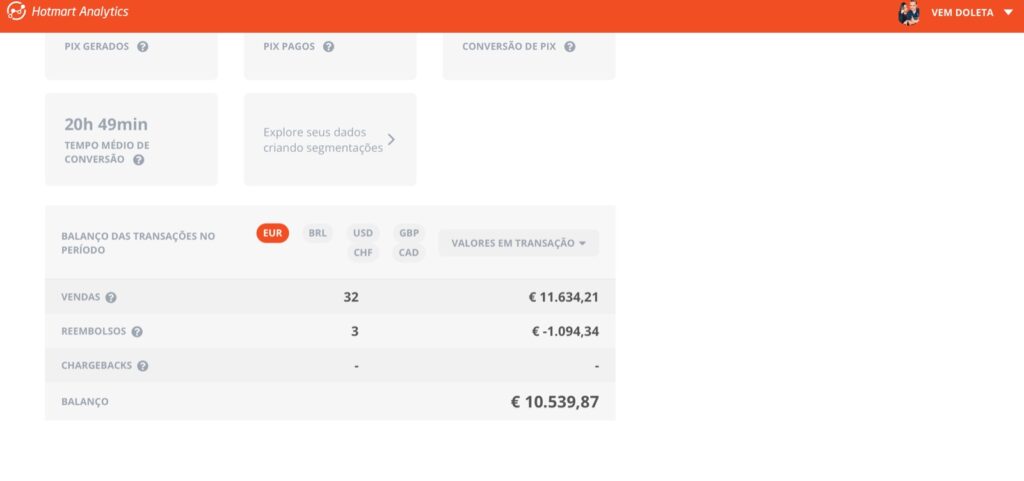1024x481 pixels.
Task: Select the BRL currency filter
Action: [318, 233]
